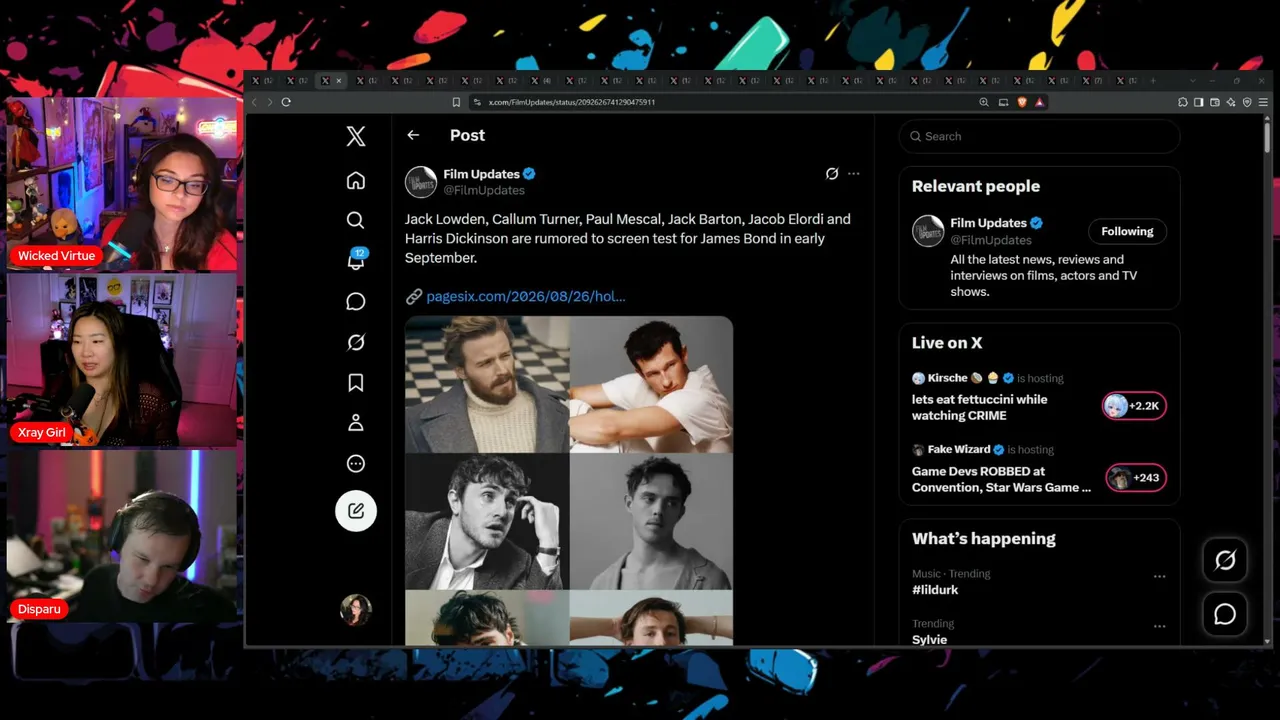Open the #lildurk trending topic
Image resolution: width=1280 pixels, height=720 pixels.
[x=935, y=590]
